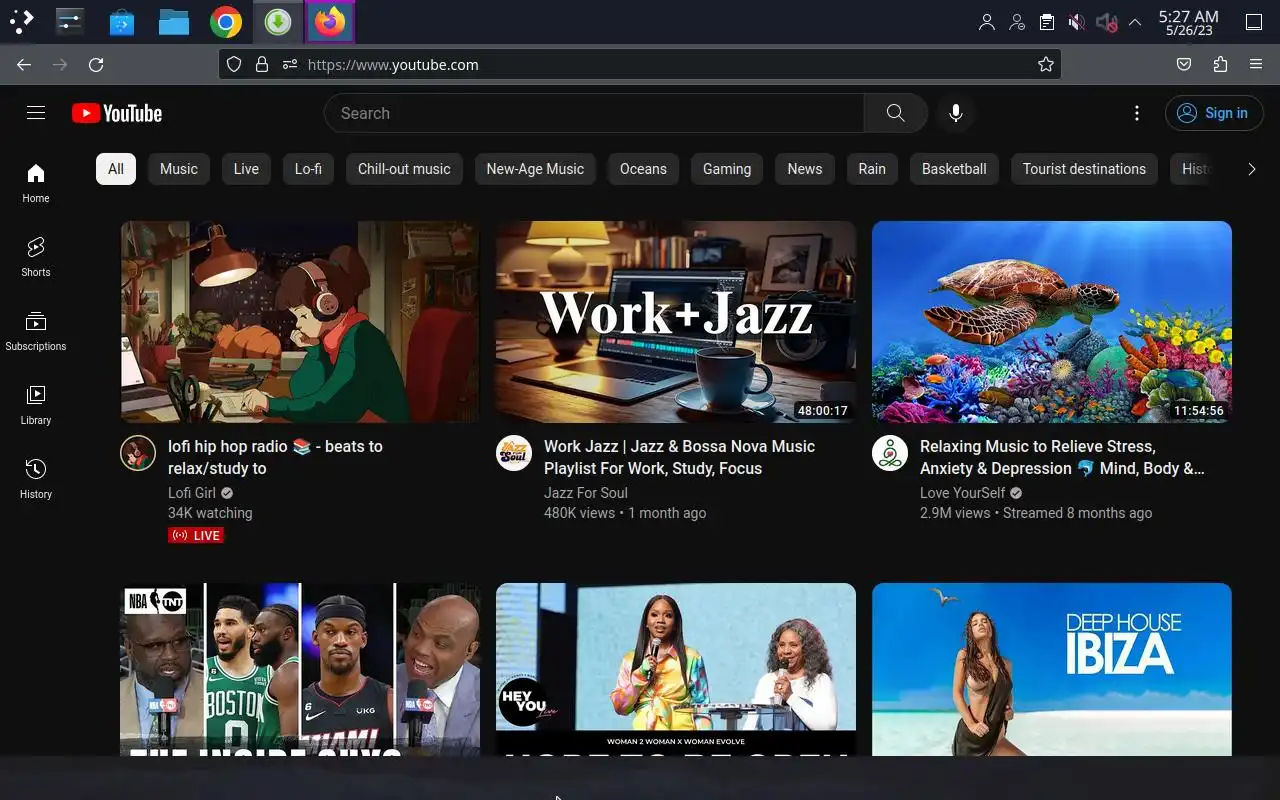Viewport: 1280px width, 800px height.
Task: Open the YouTube hamburger guide menu
Action: coord(36,113)
